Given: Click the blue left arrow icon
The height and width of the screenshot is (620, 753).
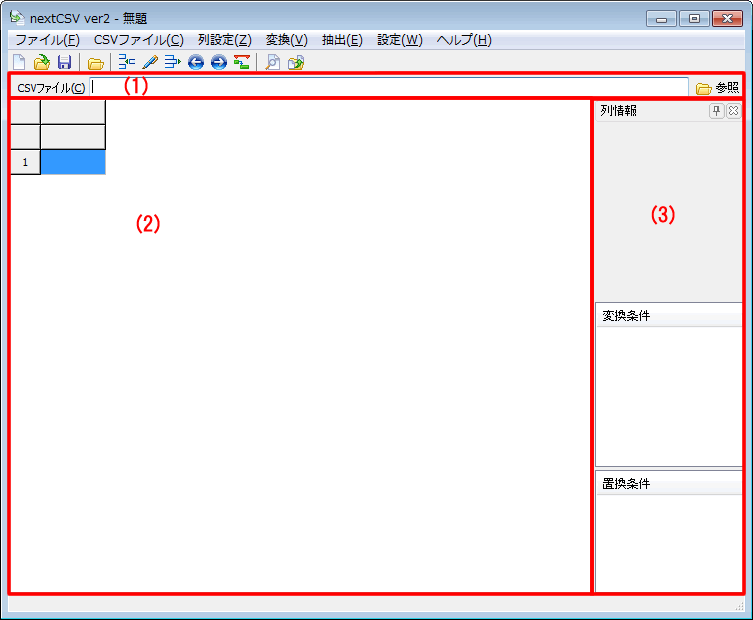Looking at the screenshot, I should (x=196, y=63).
